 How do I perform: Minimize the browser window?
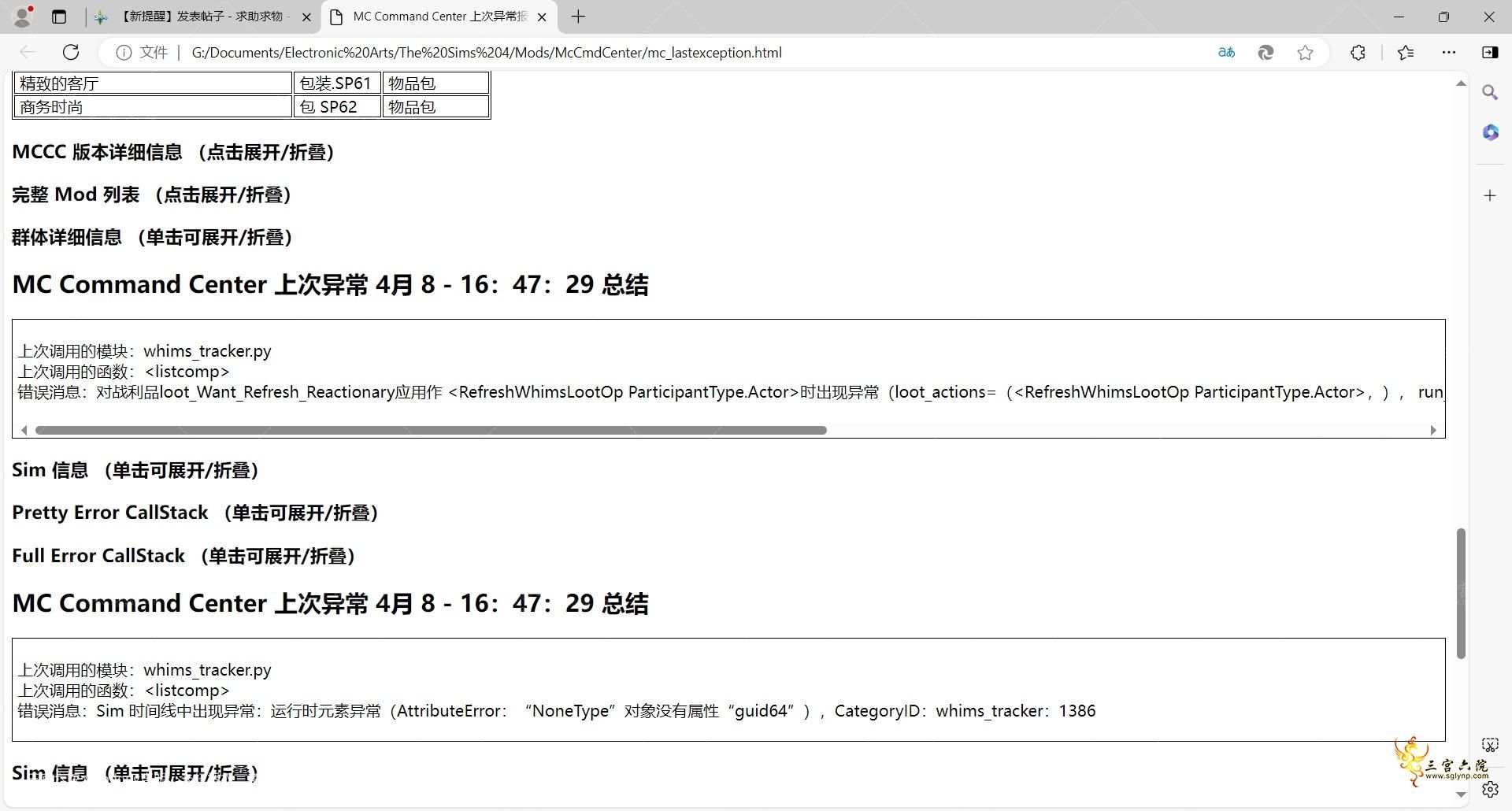point(1399,17)
